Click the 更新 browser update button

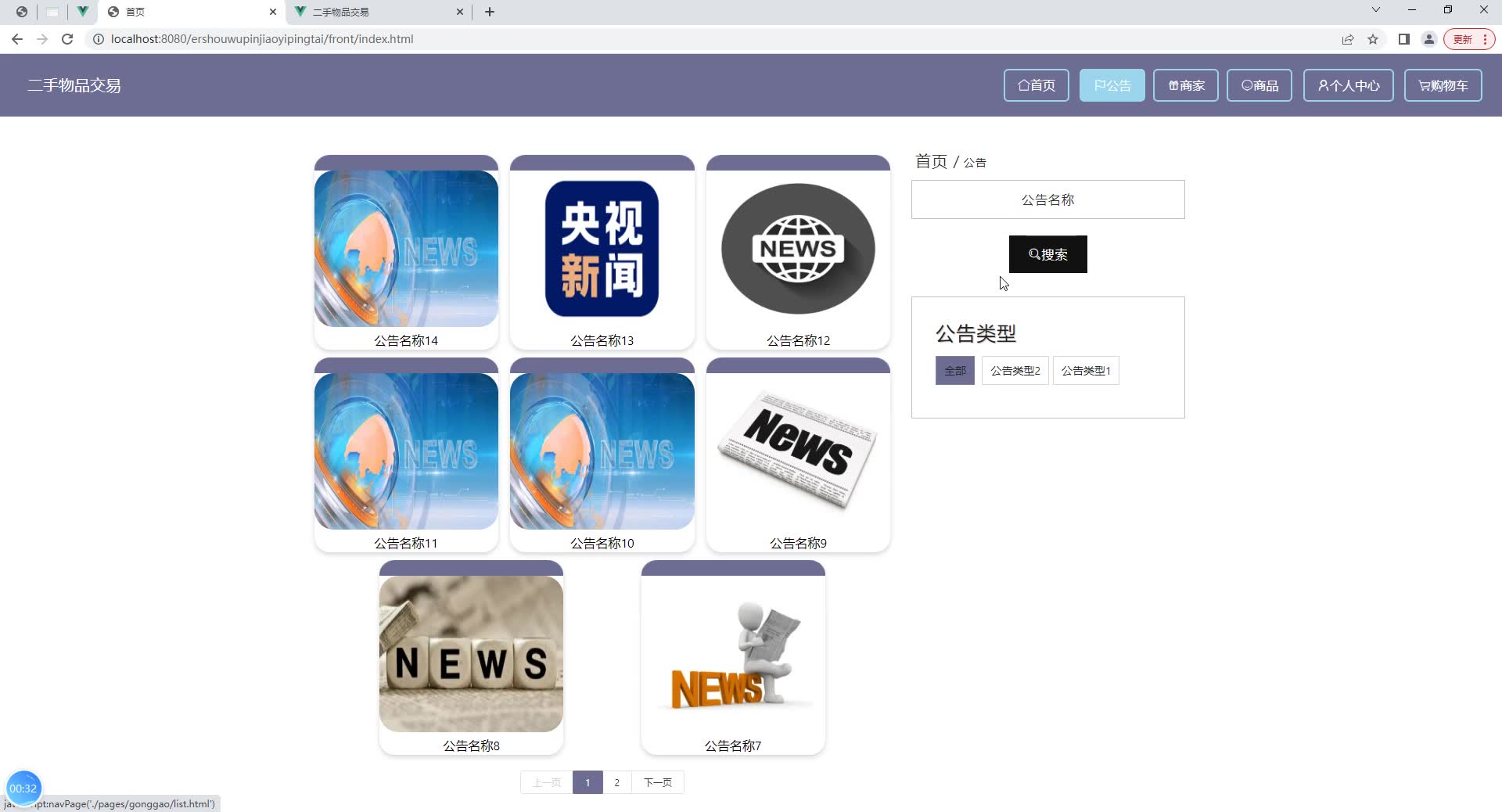[x=1468, y=39]
